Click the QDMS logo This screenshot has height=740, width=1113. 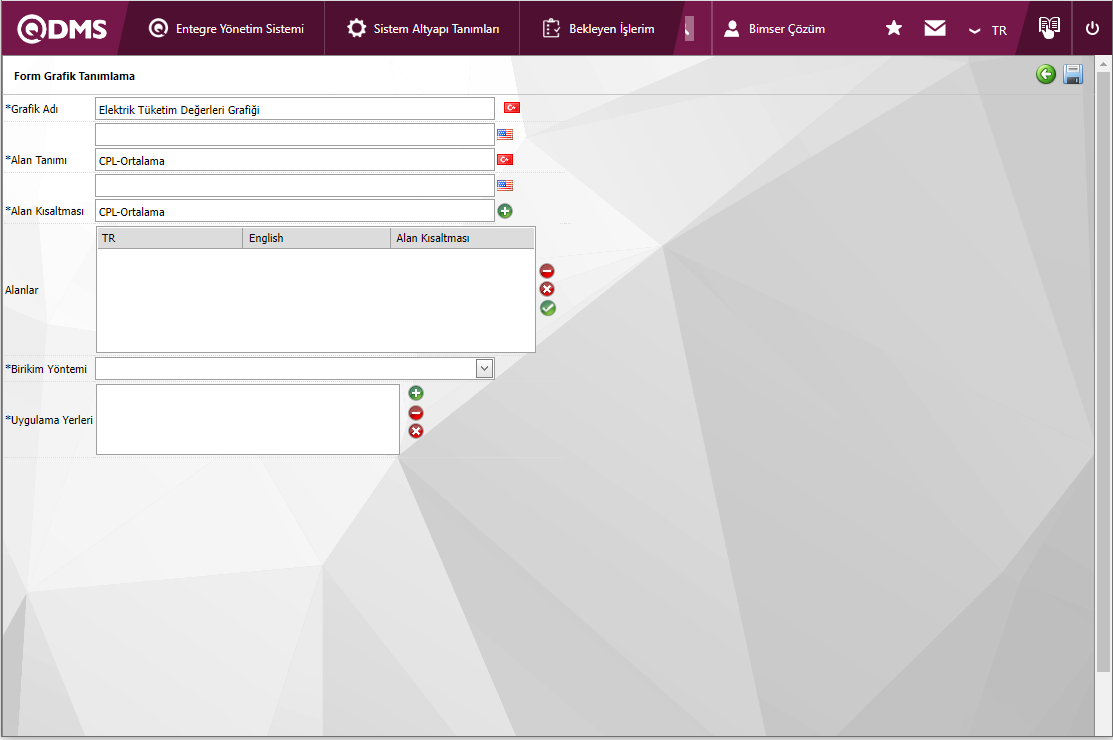click(62, 29)
